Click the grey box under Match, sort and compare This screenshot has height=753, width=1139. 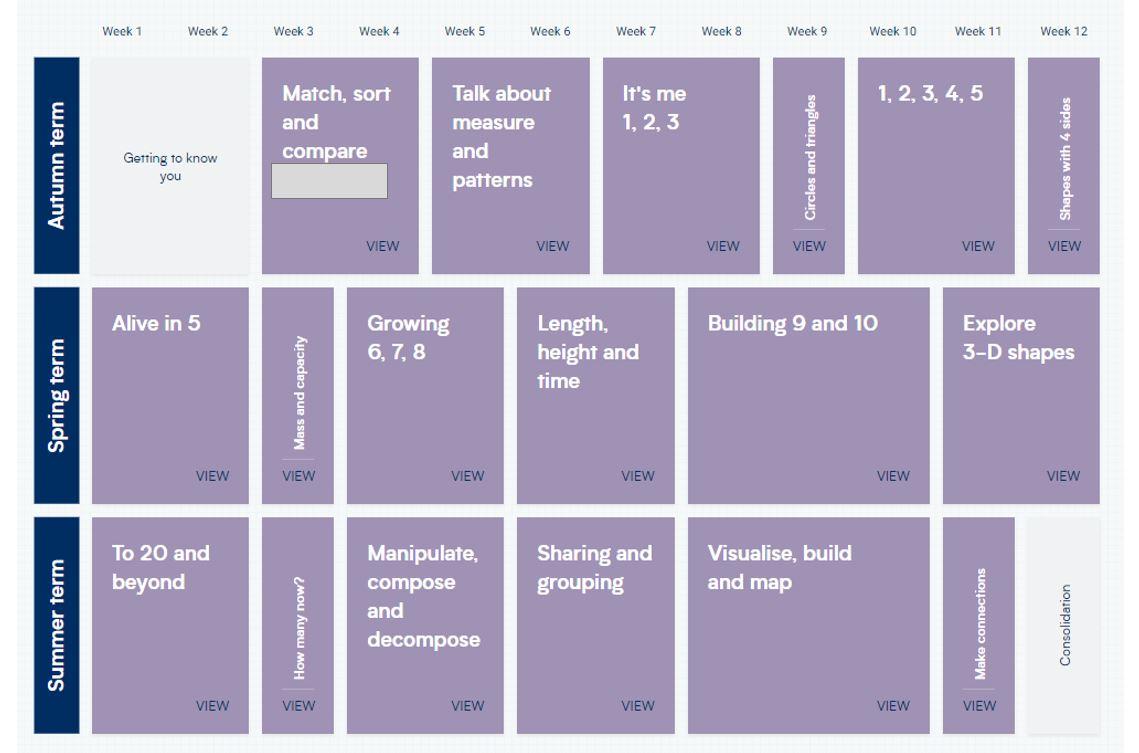click(x=329, y=181)
